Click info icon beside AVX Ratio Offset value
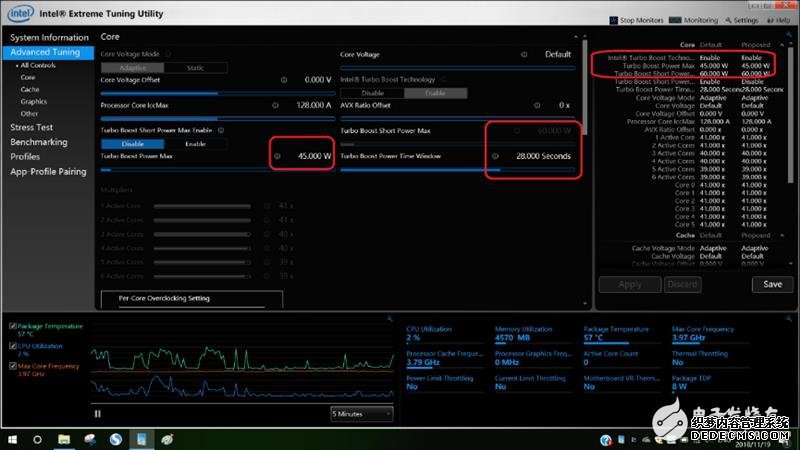This screenshot has height=450, width=800. coord(537,105)
